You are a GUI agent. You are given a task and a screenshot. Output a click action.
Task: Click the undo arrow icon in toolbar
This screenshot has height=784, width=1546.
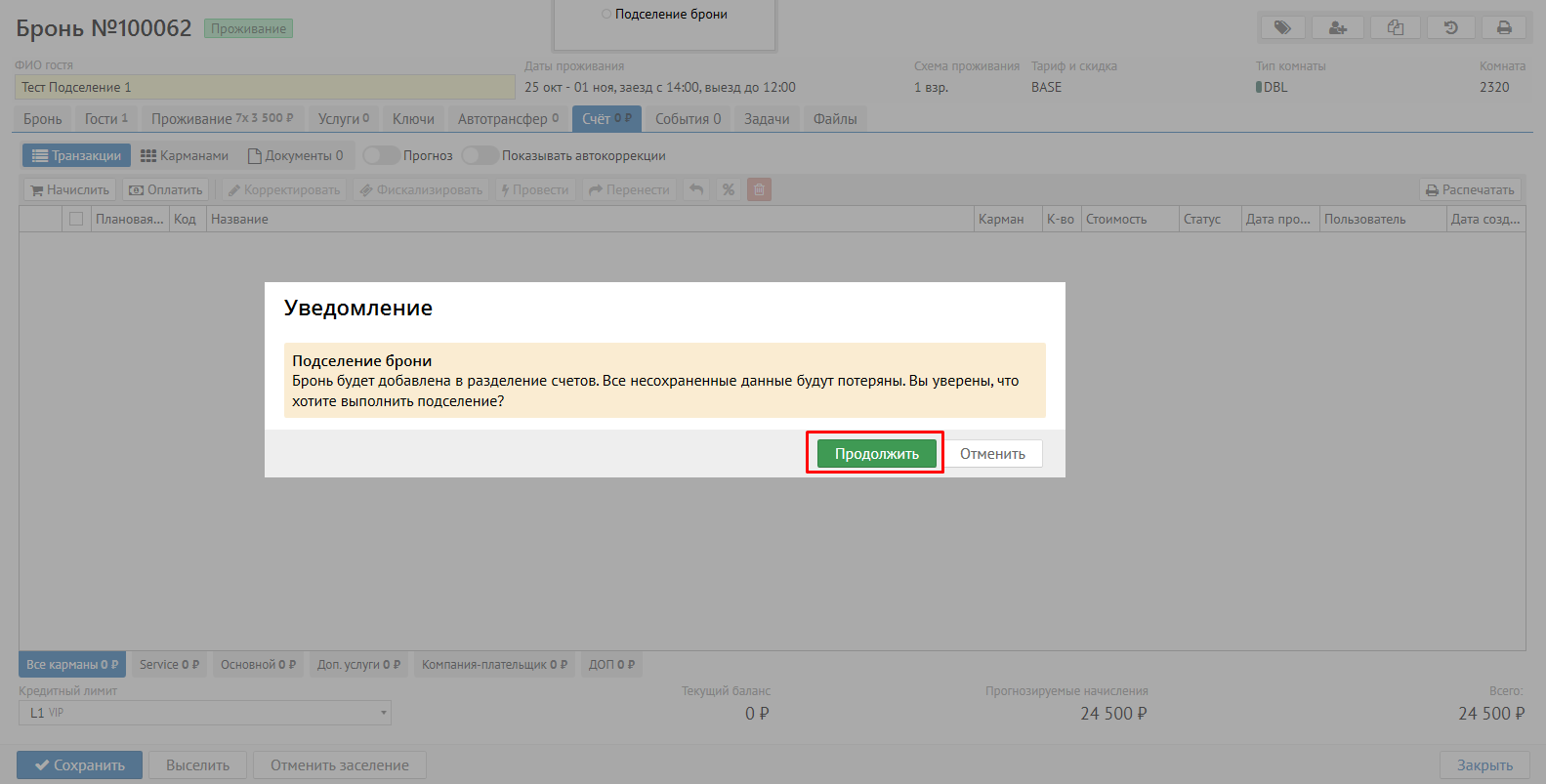(696, 189)
